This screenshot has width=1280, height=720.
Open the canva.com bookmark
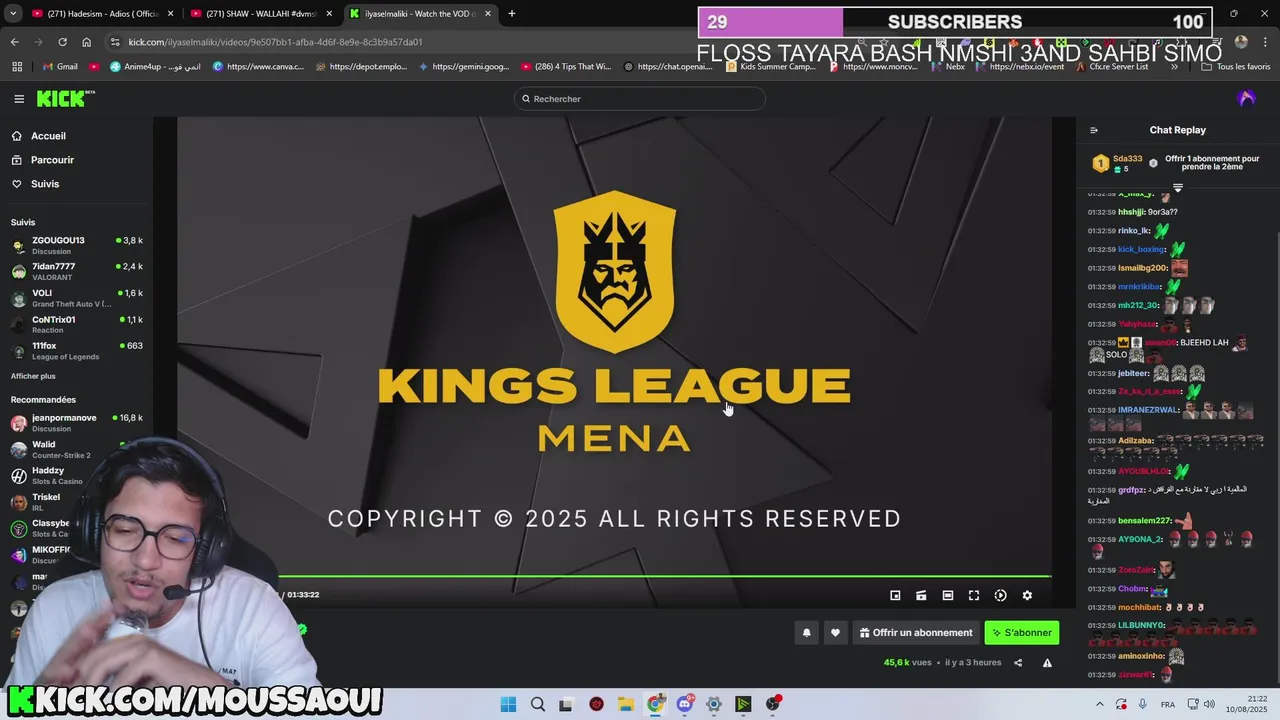click(x=258, y=67)
